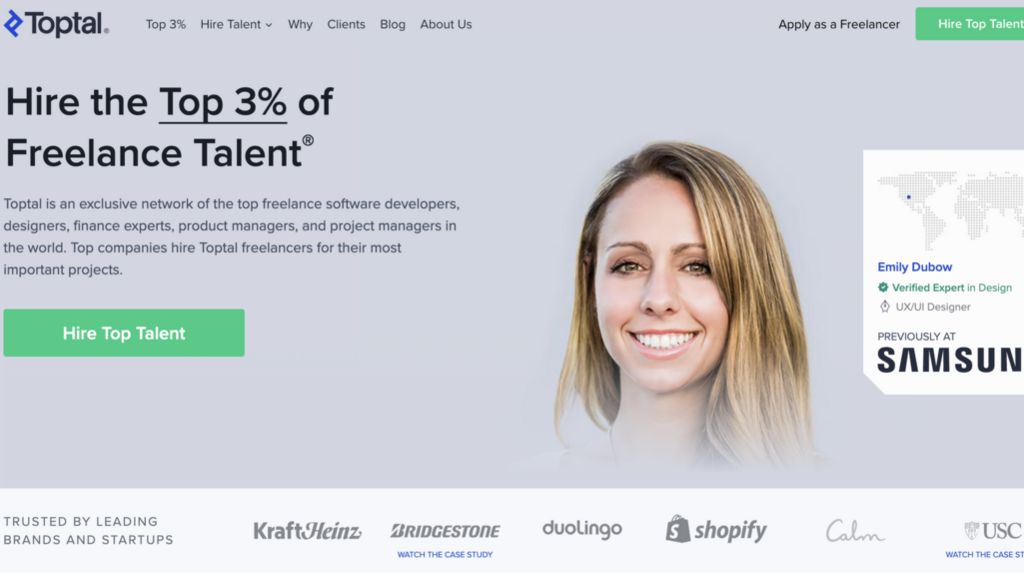Click the UX/UI Designer pen icon
This screenshot has width=1024, height=576.
pyautogui.click(x=884, y=306)
